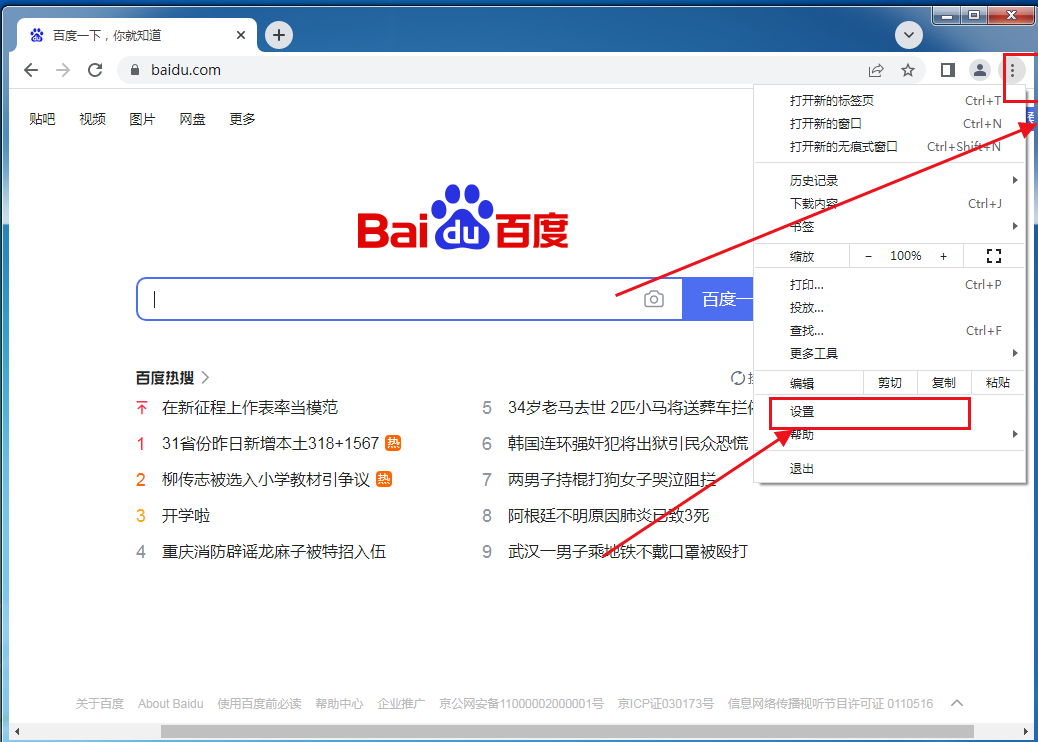This screenshot has height=742, width=1038.
Task: Open 使用百度前必读 footer link
Action: (260, 704)
